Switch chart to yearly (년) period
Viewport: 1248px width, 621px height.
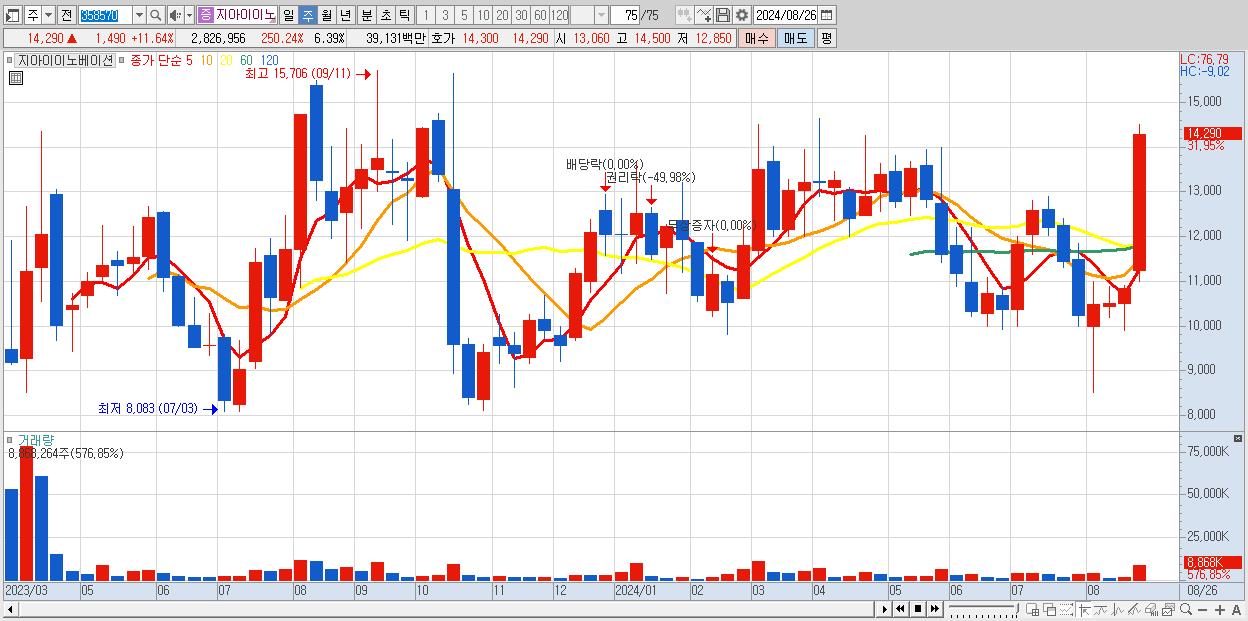pos(345,15)
